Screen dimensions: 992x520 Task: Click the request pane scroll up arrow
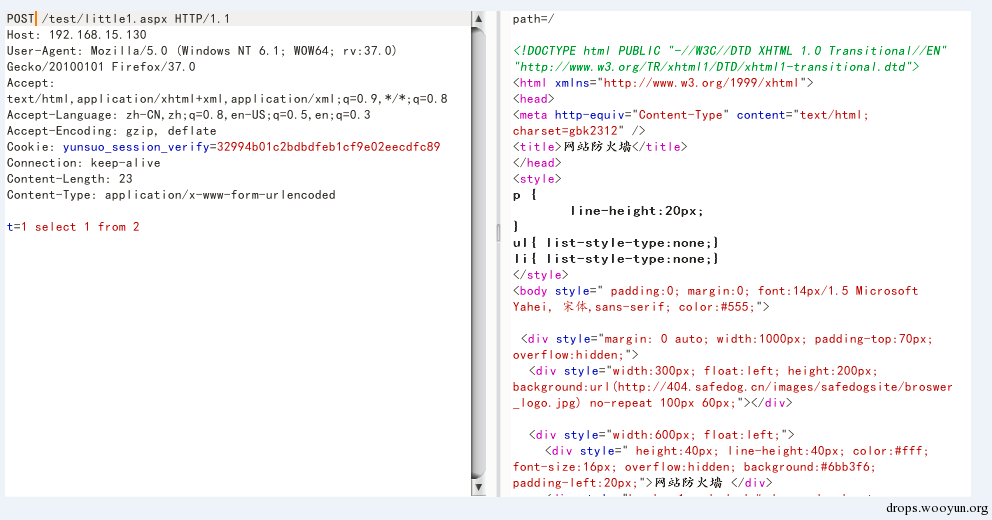(x=478, y=19)
